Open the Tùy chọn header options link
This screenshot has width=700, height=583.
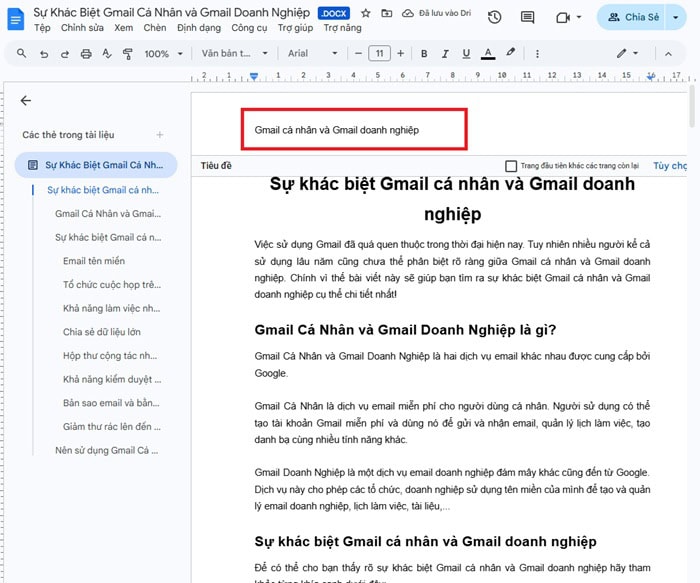click(x=670, y=166)
